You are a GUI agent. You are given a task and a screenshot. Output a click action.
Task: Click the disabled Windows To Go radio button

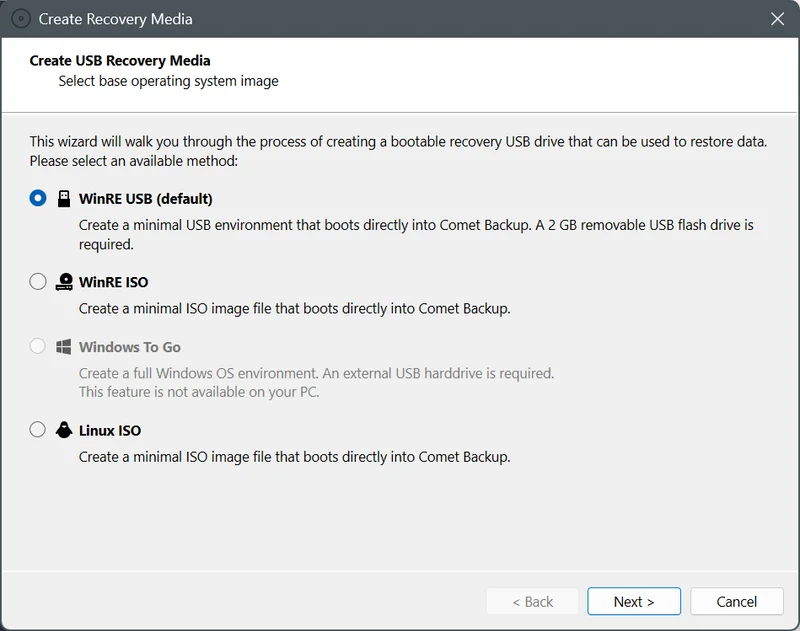[x=38, y=346]
